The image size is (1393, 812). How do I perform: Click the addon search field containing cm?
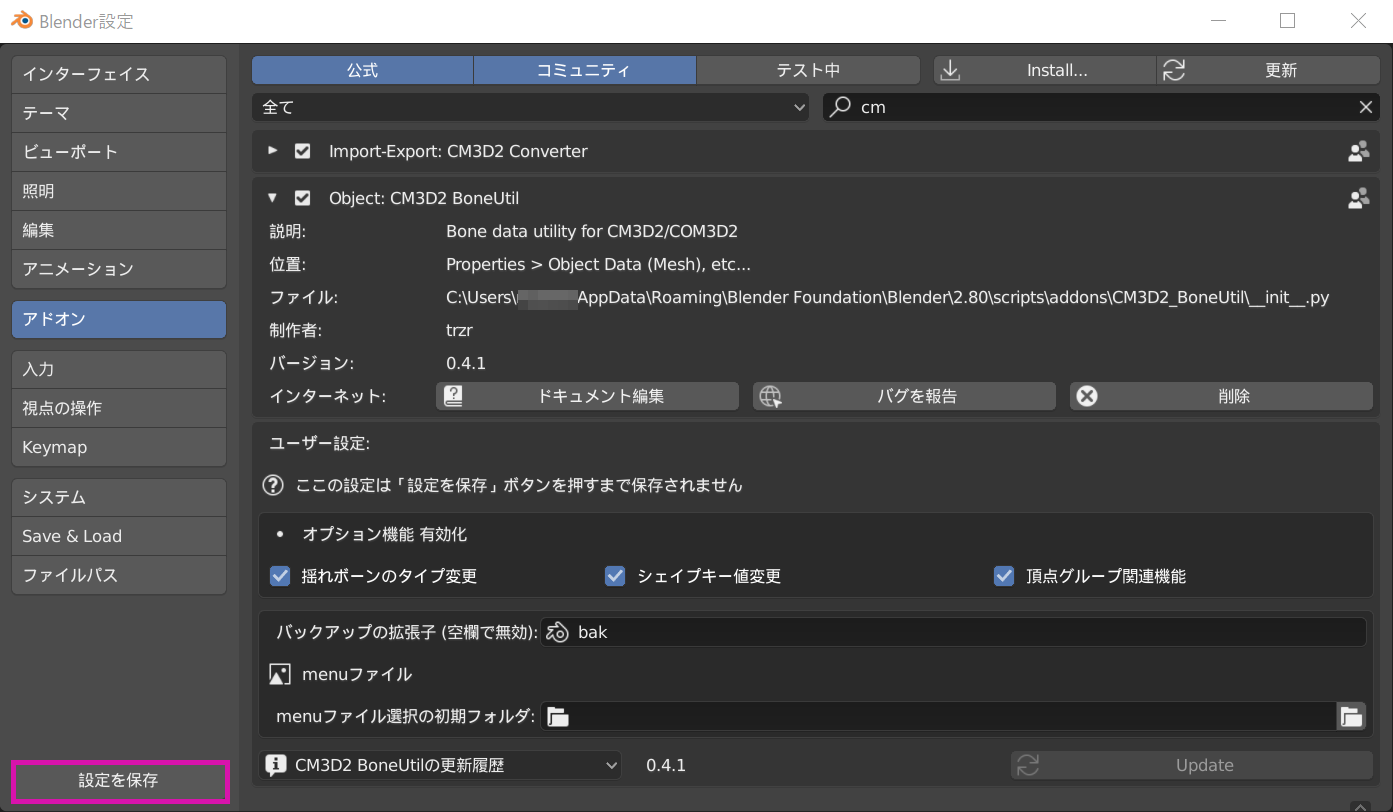(x=1102, y=107)
